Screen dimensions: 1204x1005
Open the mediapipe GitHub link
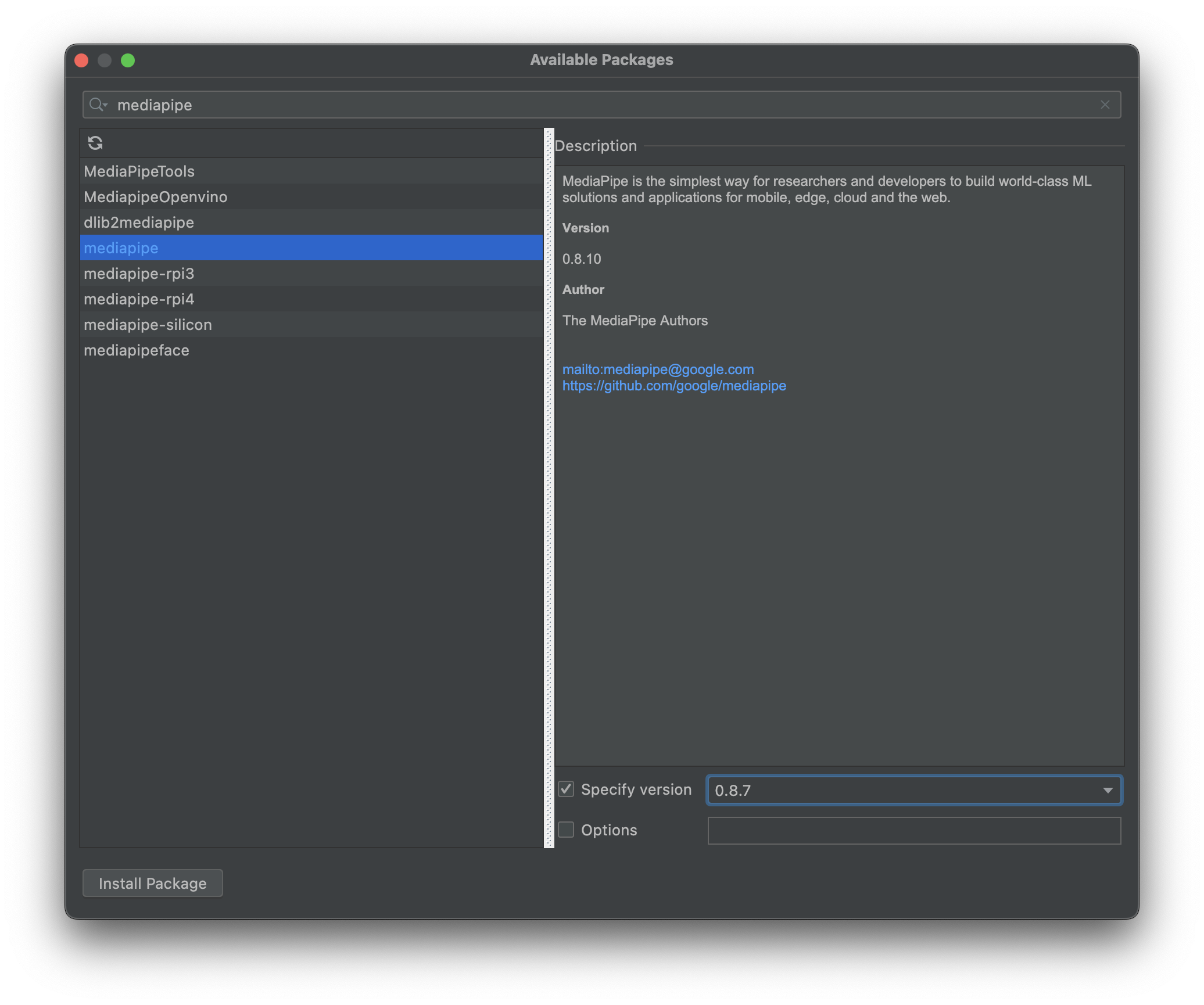coord(674,386)
